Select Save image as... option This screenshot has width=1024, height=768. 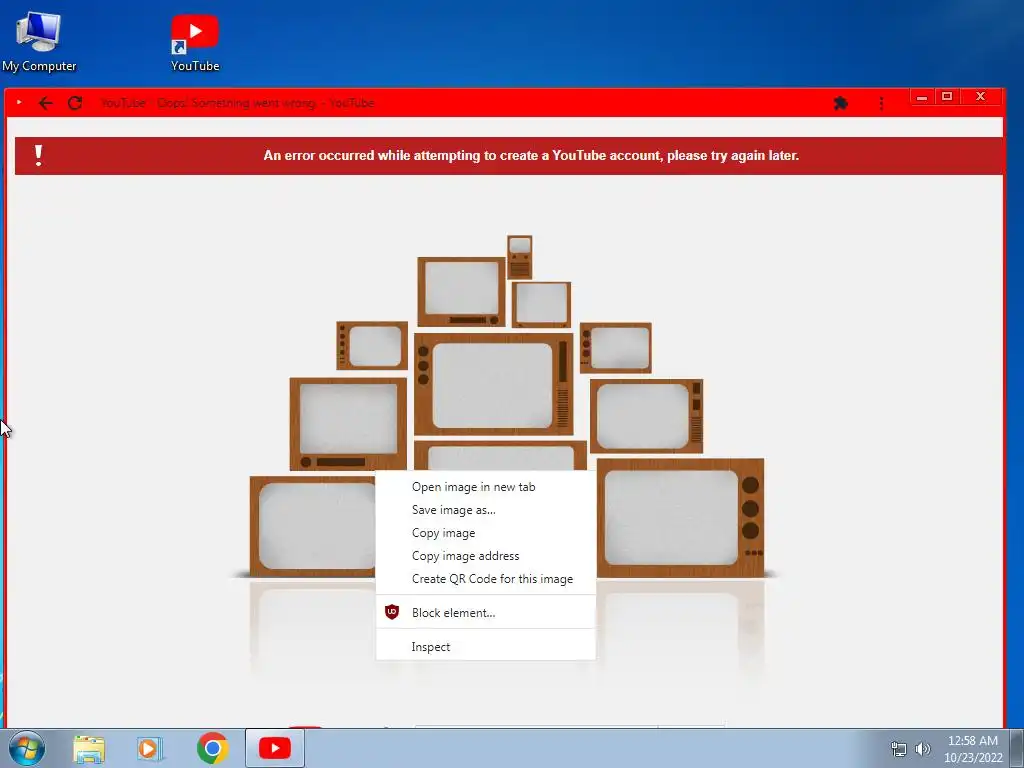[x=486, y=510]
